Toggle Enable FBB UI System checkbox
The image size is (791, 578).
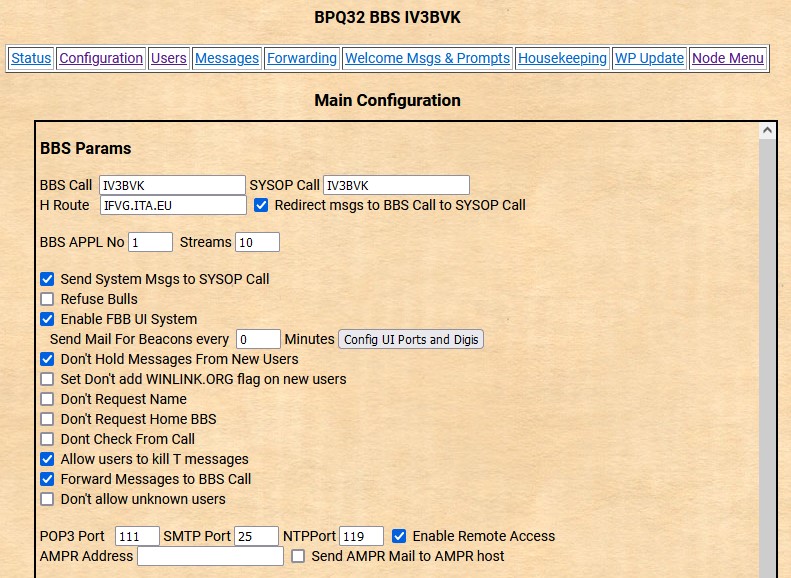tap(47, 319)
